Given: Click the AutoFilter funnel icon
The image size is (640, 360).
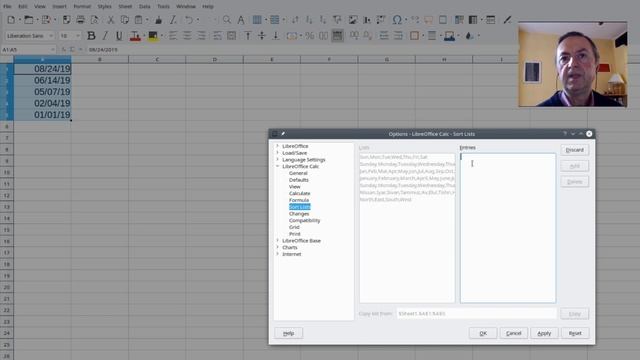Looking at the screenshot, I should coord(337,20).
